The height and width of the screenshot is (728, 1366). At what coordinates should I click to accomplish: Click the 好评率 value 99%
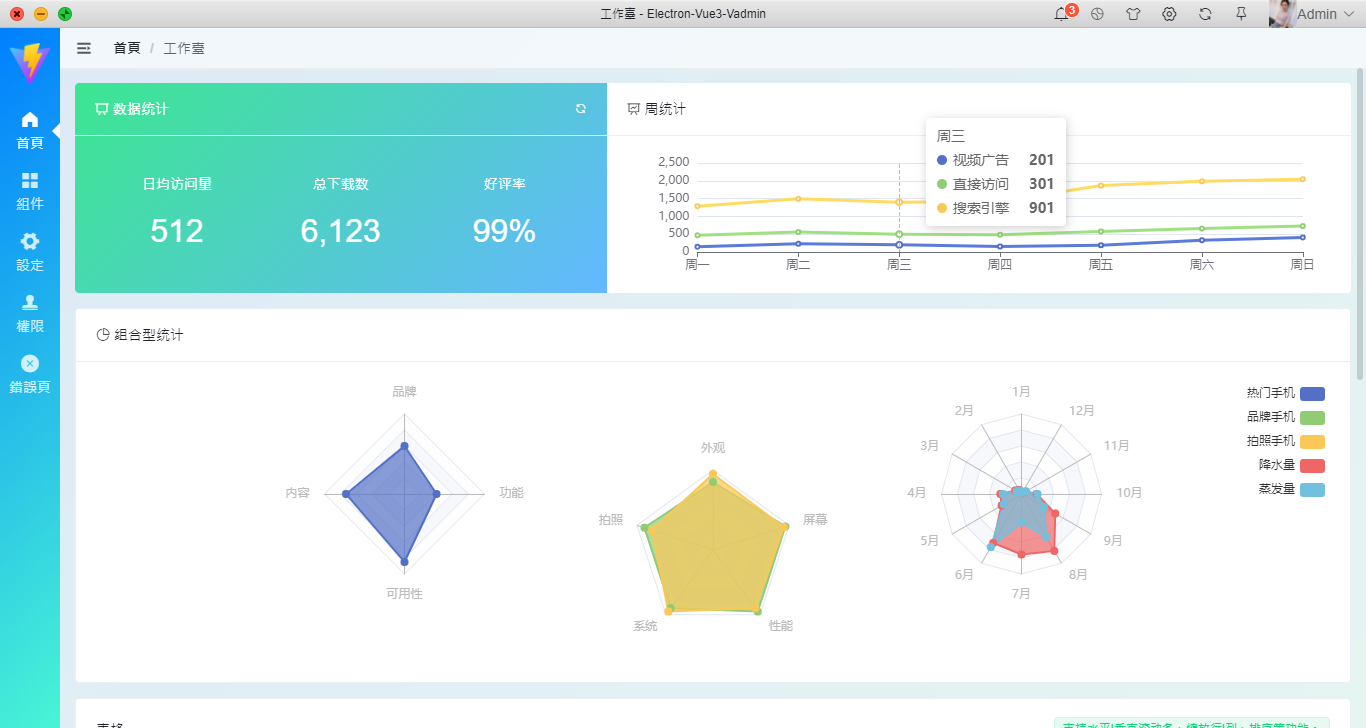click(504, 231)
